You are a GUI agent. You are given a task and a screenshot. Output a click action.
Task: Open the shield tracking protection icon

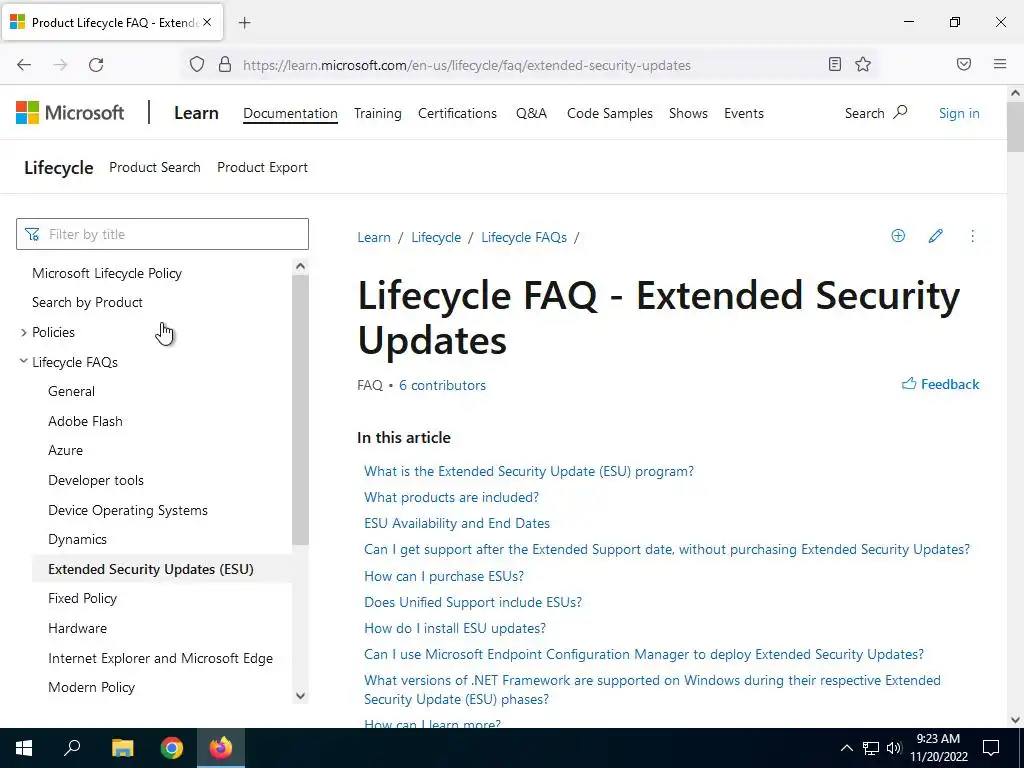coord(197,65)
